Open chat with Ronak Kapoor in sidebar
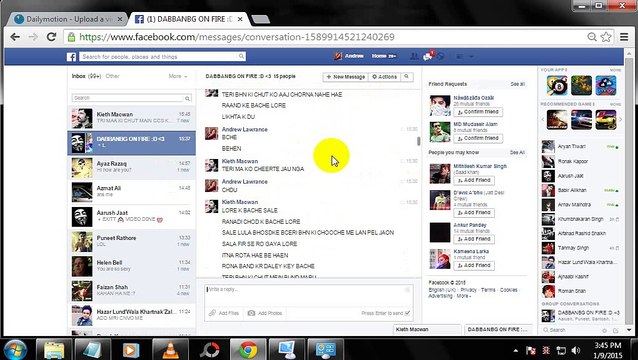This screenshot has height=360, width=638. click(581, 161)
